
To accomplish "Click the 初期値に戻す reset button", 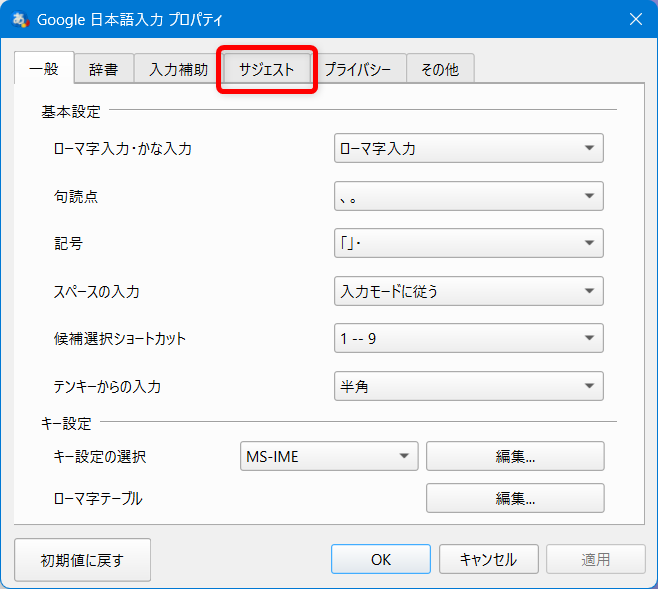I will tap(82, 560).
